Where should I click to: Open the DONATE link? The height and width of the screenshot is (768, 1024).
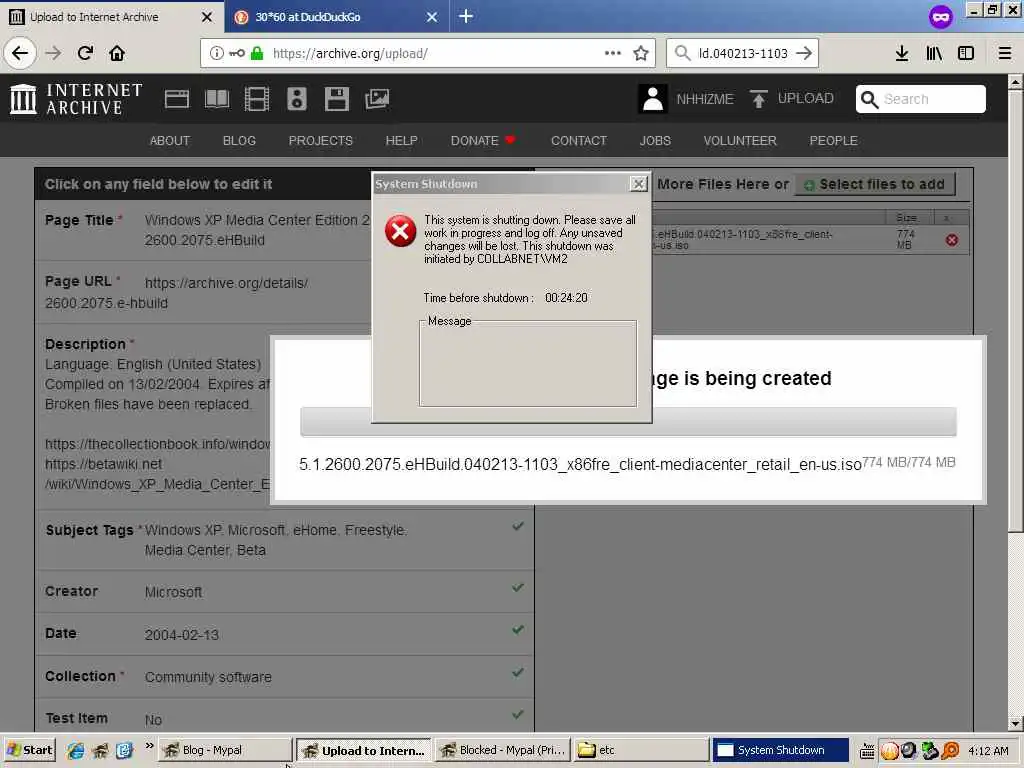tap(483, 140)
